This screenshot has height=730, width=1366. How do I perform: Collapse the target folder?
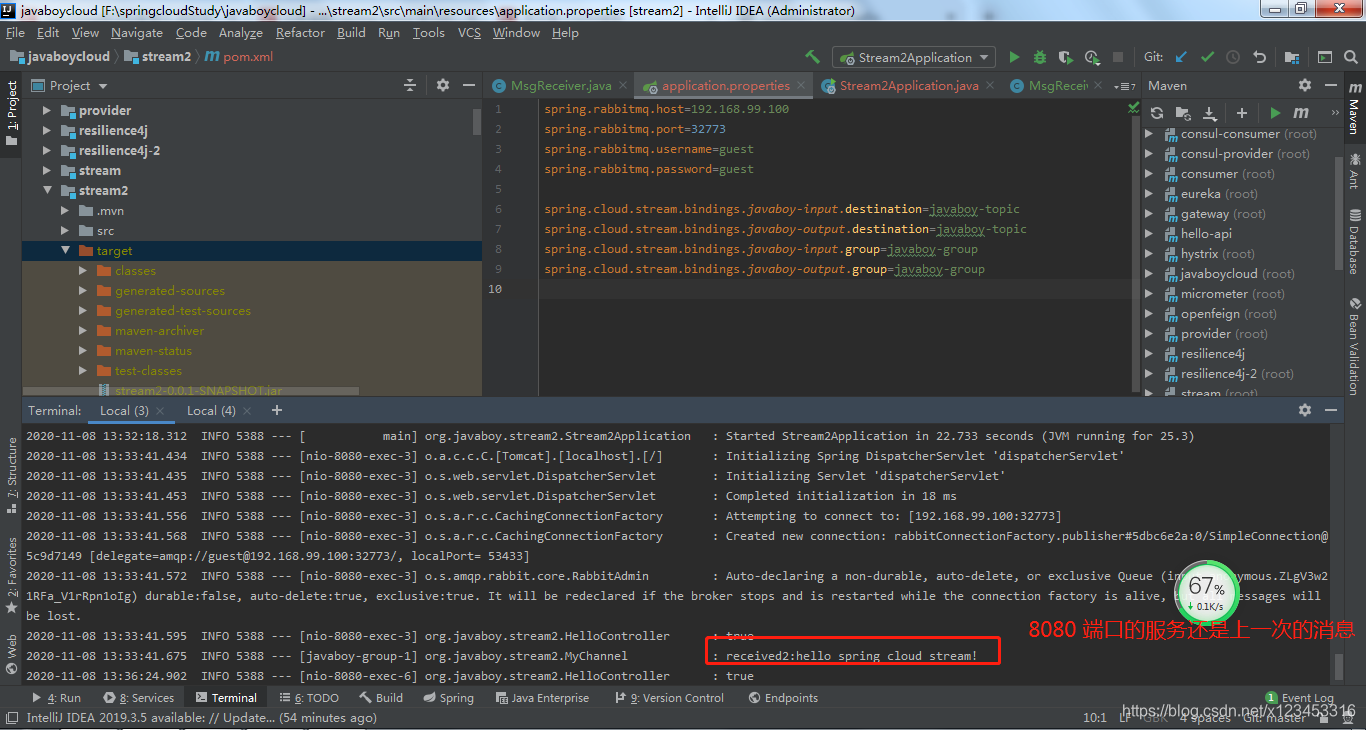(65, 251)
